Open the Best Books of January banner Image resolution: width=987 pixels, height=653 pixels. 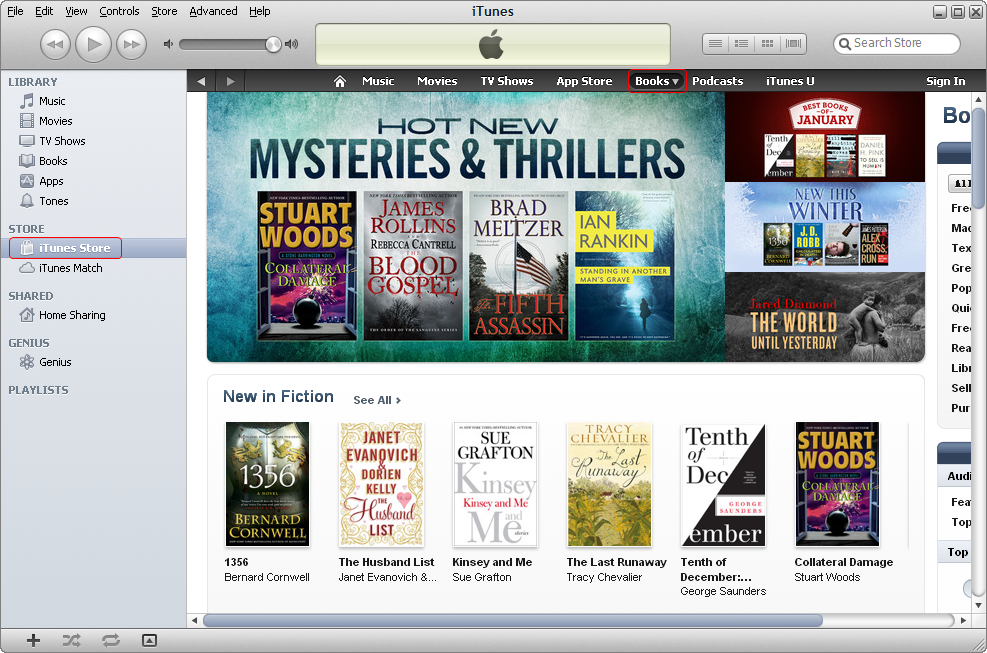(x=825, y=137)
